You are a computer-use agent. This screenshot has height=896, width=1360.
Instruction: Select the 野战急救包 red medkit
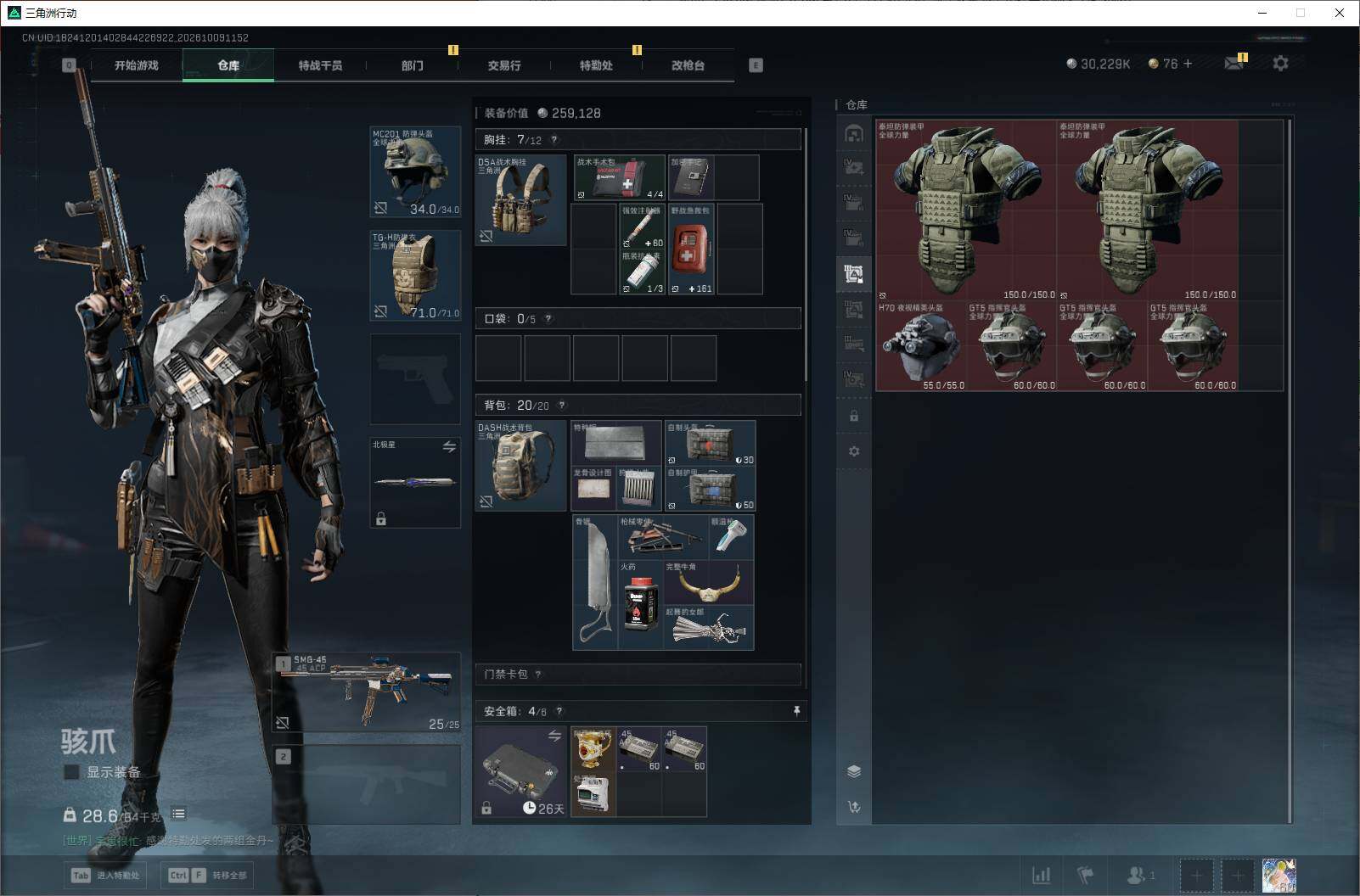pyautogui.click(x=692, y=249)
